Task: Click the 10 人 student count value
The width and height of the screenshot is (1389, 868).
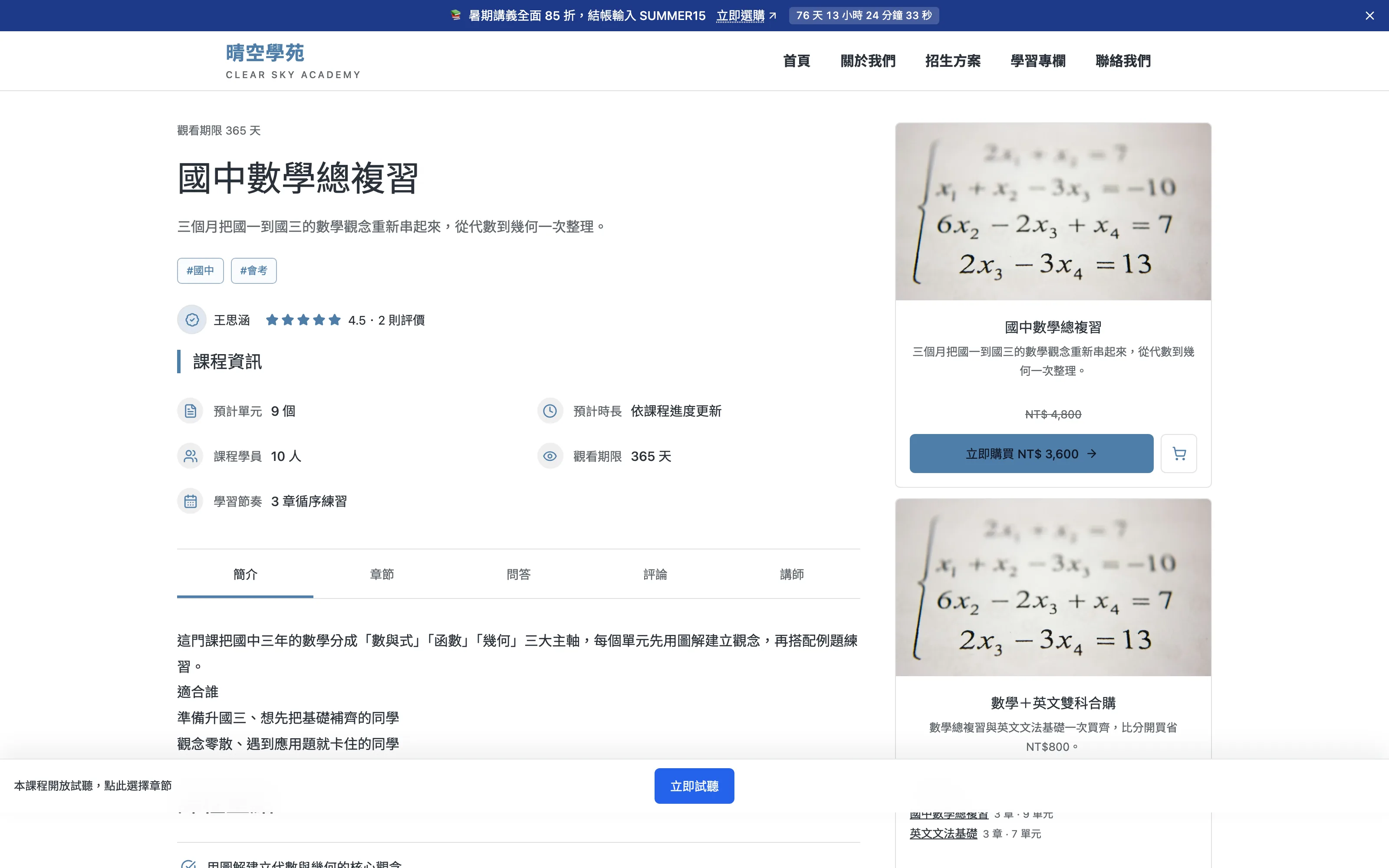Action: coord(286,457)
